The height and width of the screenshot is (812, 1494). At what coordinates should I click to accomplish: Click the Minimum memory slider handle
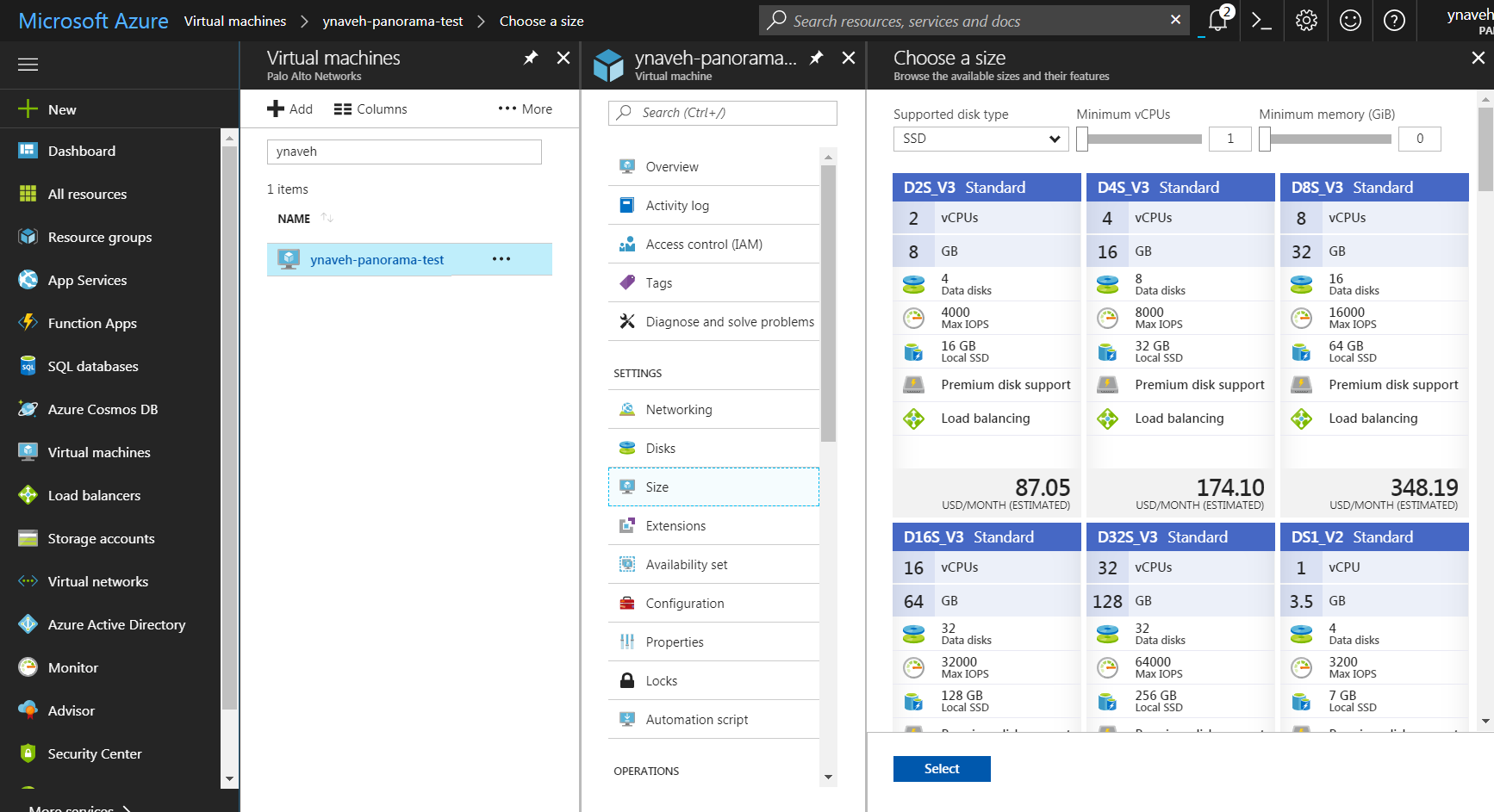click(1265, 139)
